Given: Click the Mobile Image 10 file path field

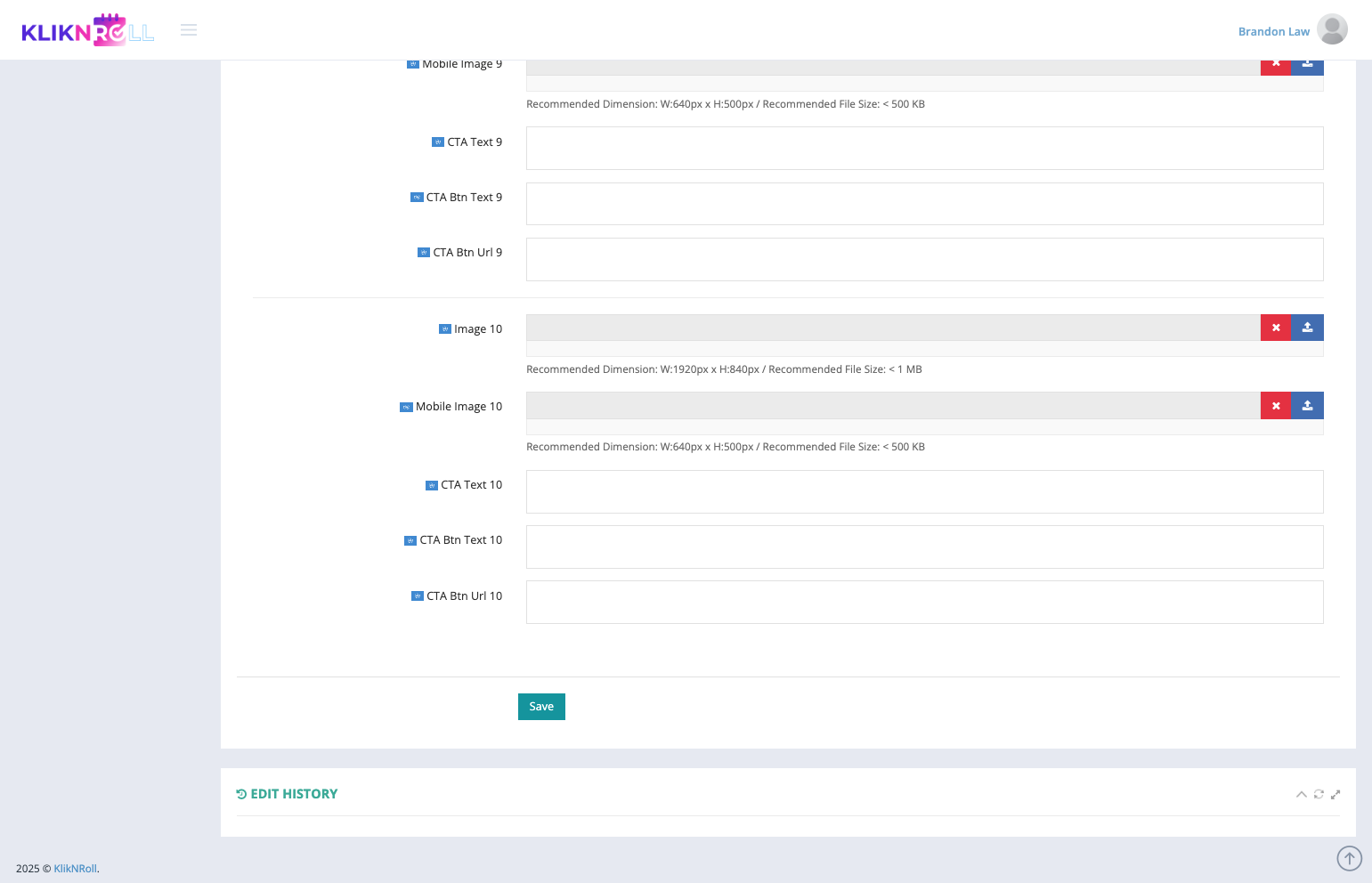Looking at the screenshot, I should 893,406.
